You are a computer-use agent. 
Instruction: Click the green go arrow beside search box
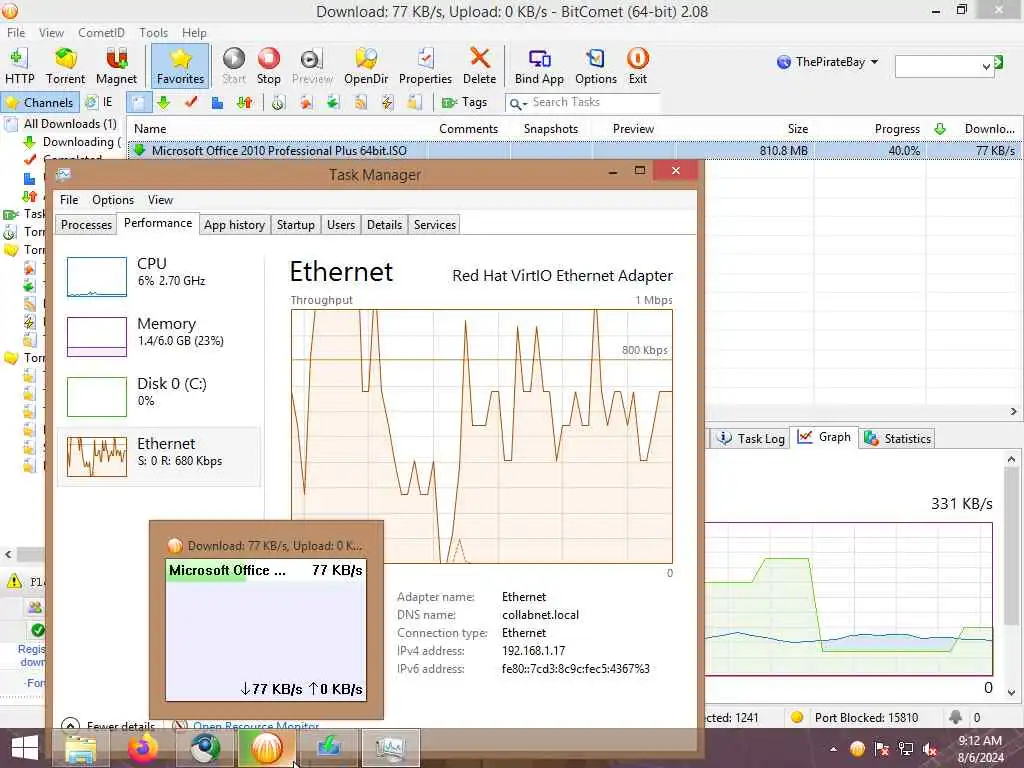998,63
